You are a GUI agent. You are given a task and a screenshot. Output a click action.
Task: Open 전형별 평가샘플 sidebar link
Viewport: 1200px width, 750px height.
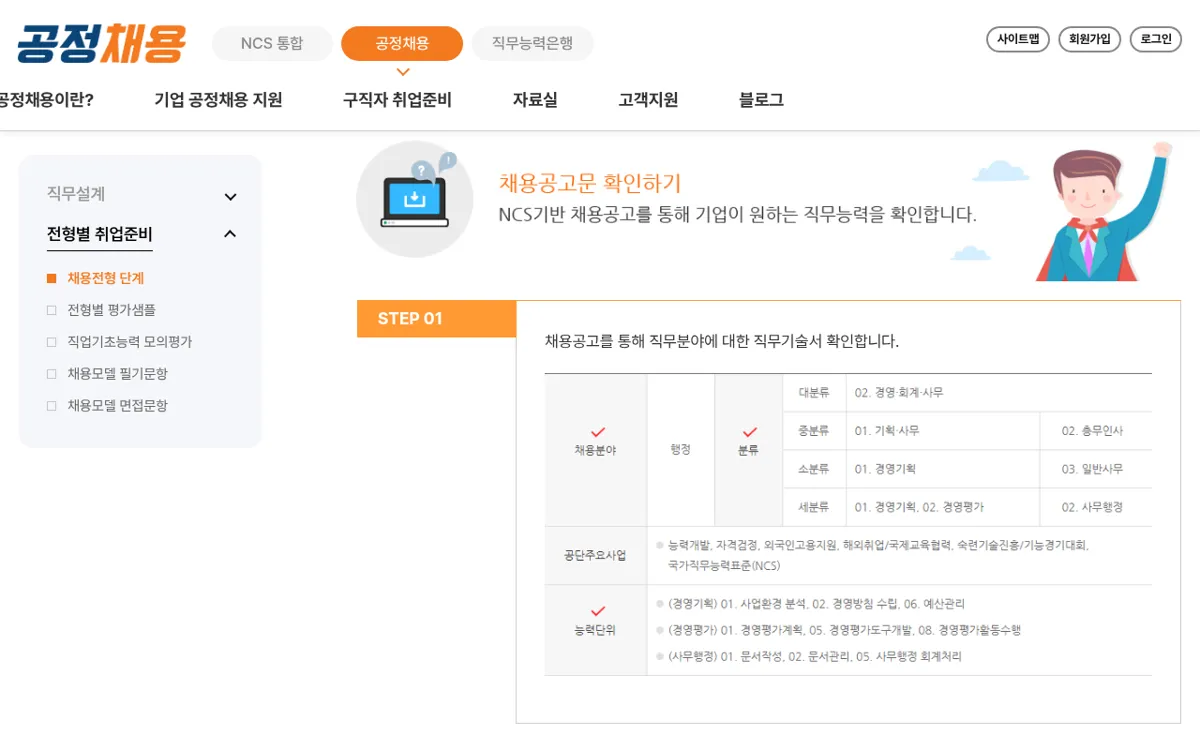click(x=111, y=310)
